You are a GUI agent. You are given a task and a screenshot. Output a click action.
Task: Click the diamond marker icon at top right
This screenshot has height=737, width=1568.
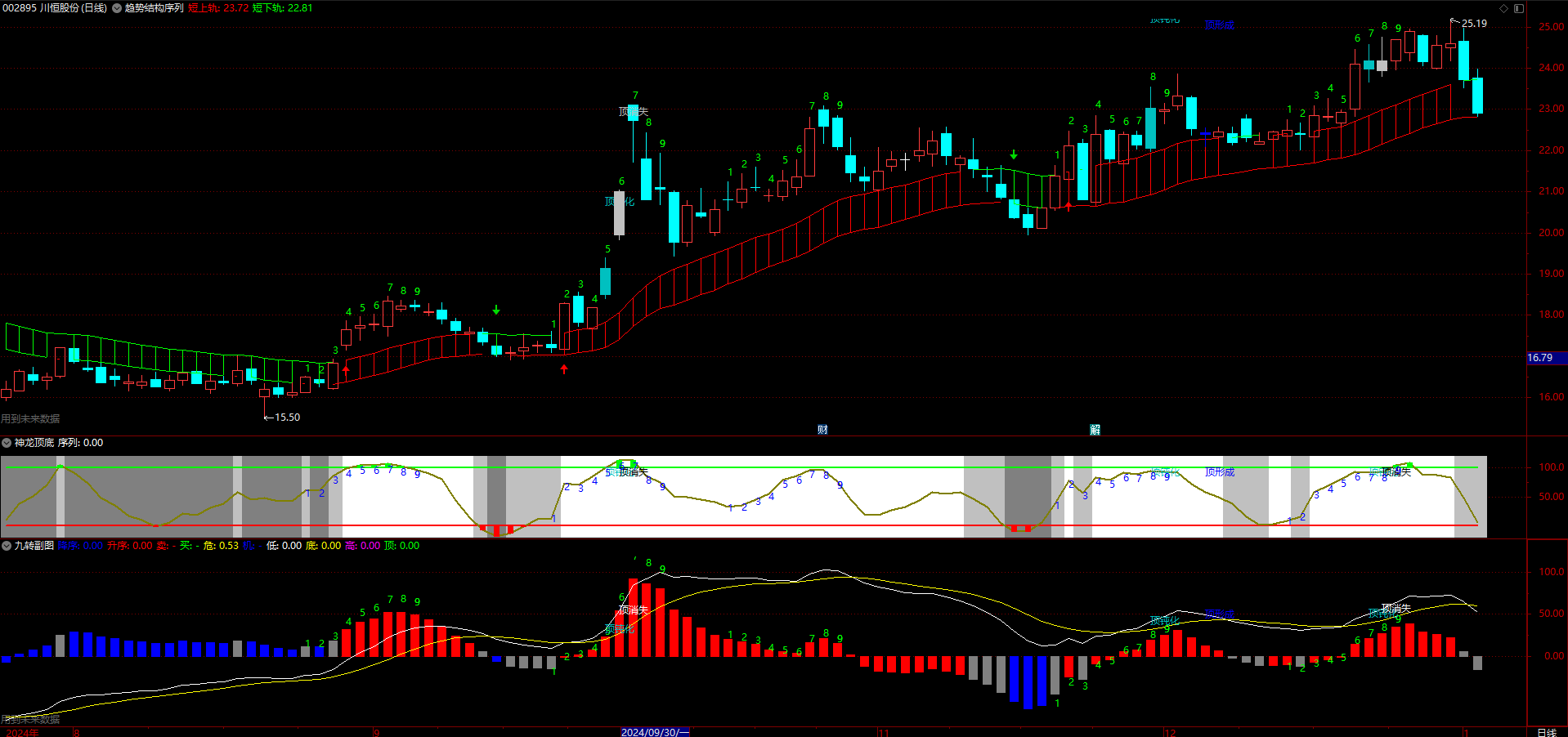tap(1503, 8)
